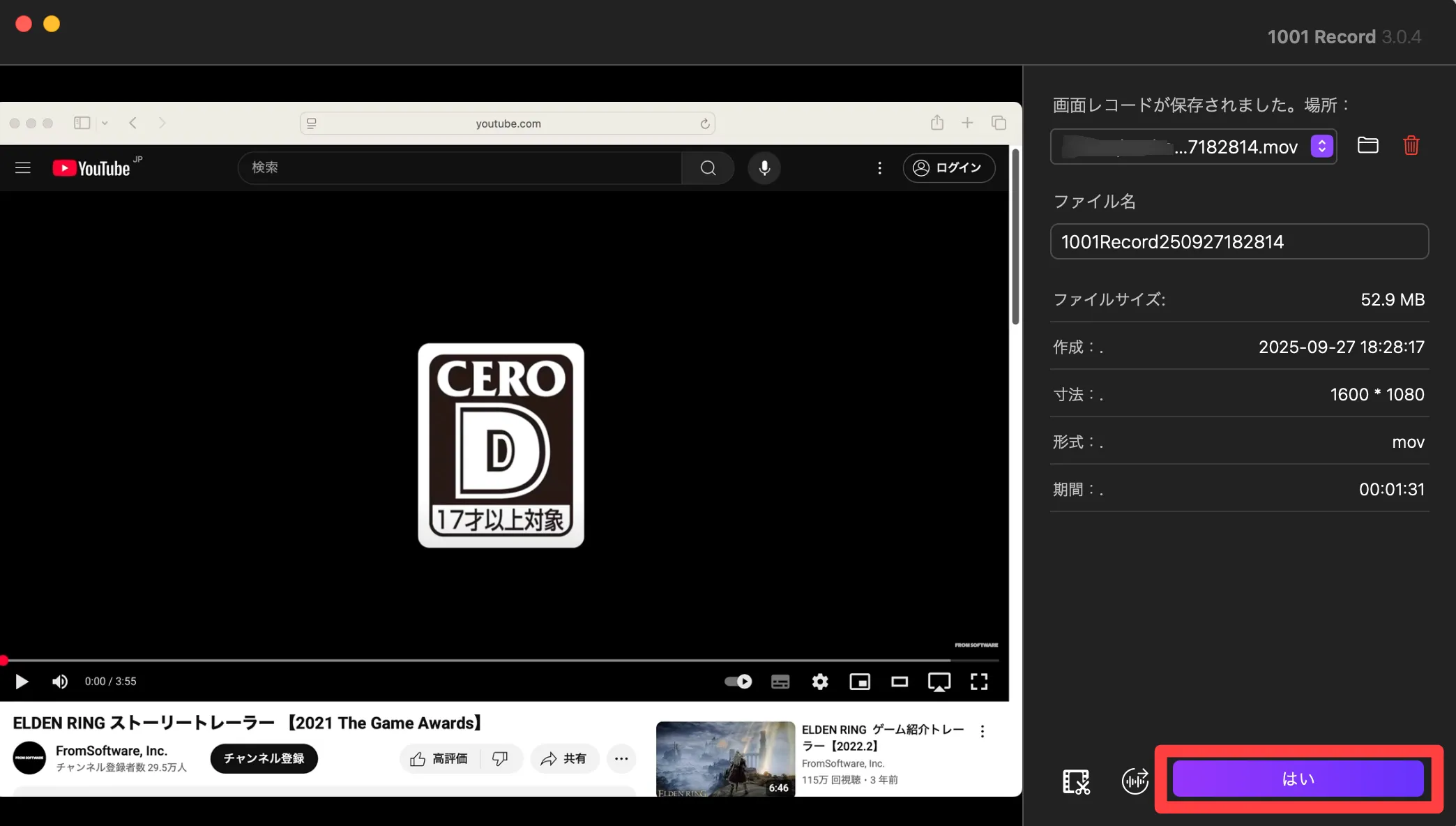Open the YouTube hamburger guide menu
Image resolution: width=1456 pixels, height=826 pixels.
pos(23,168)
